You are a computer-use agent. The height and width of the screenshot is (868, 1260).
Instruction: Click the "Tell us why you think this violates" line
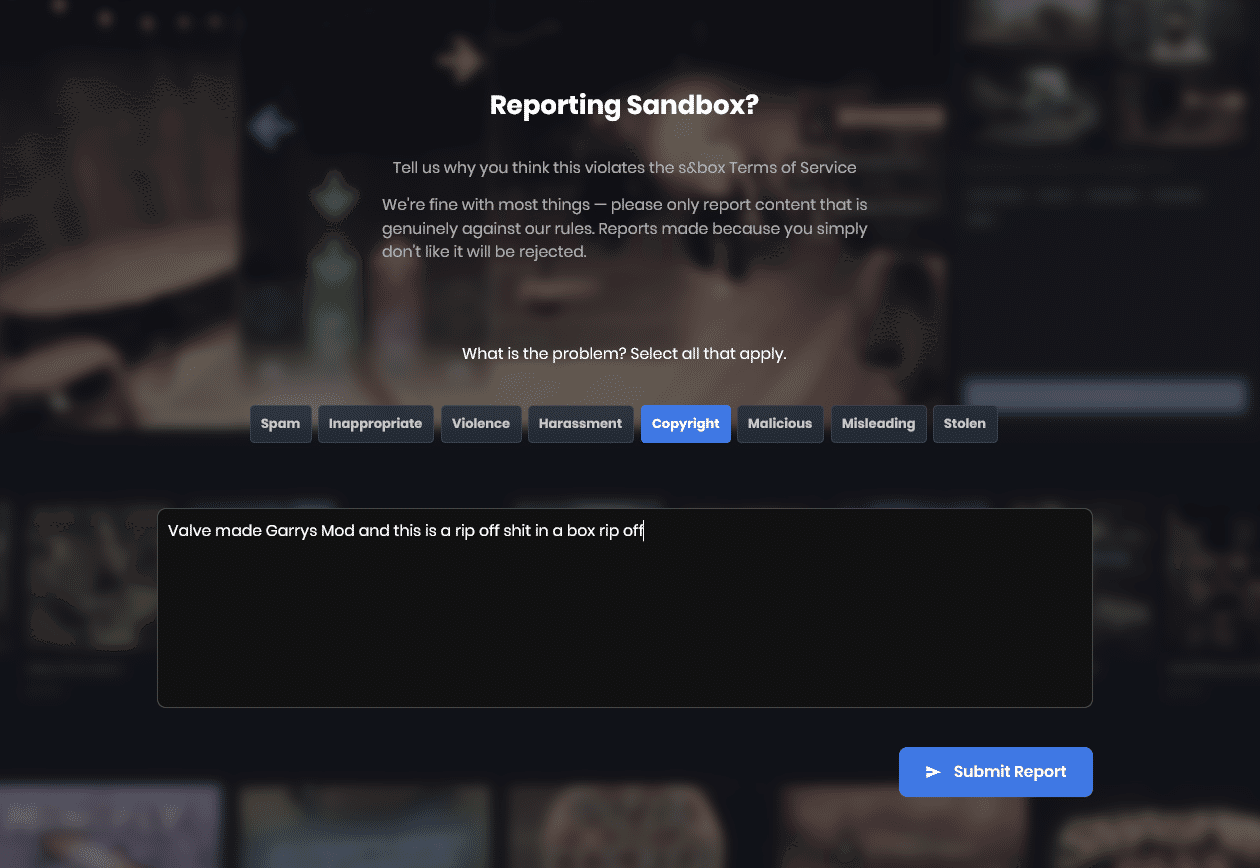click(x=625, y=167)
